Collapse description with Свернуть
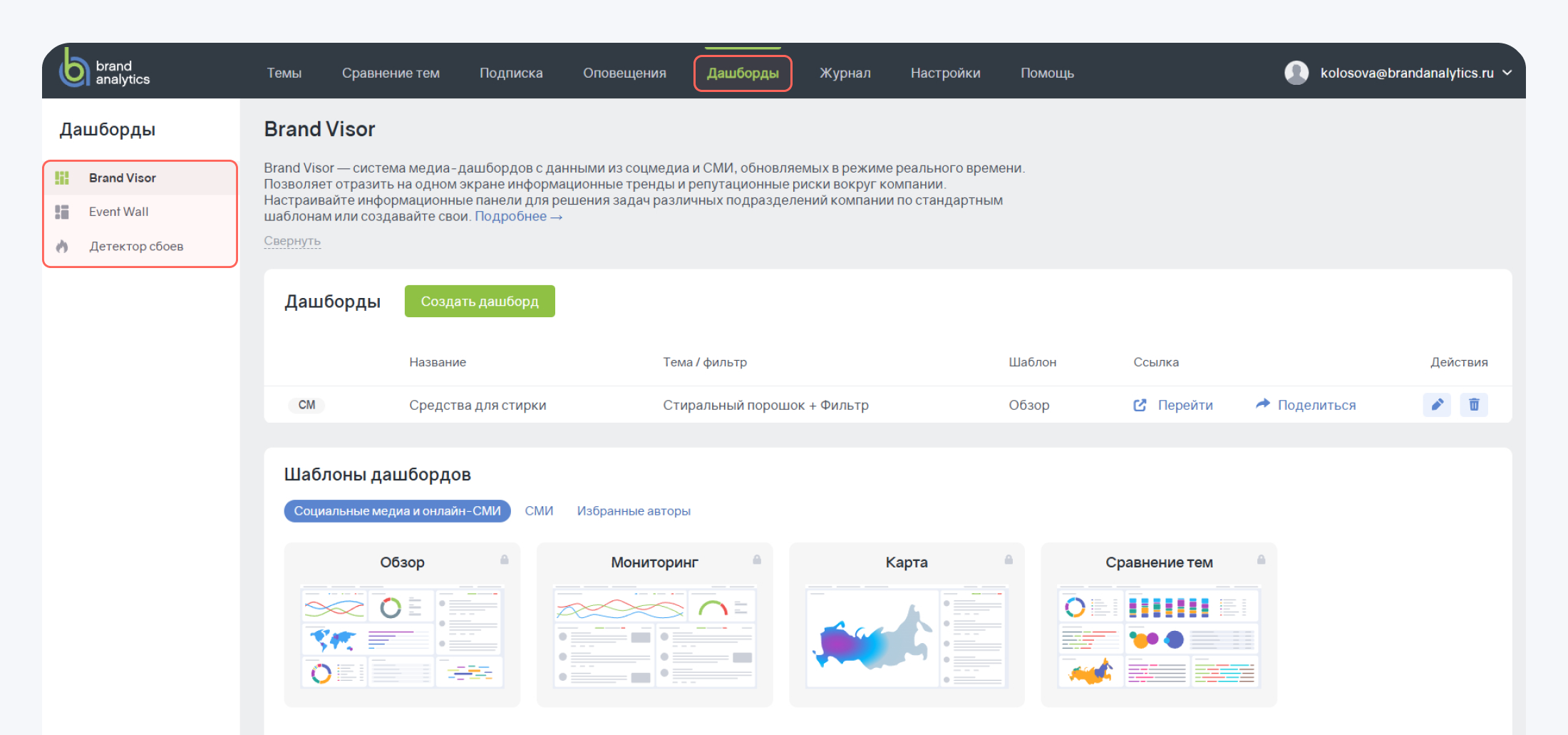 292,240
